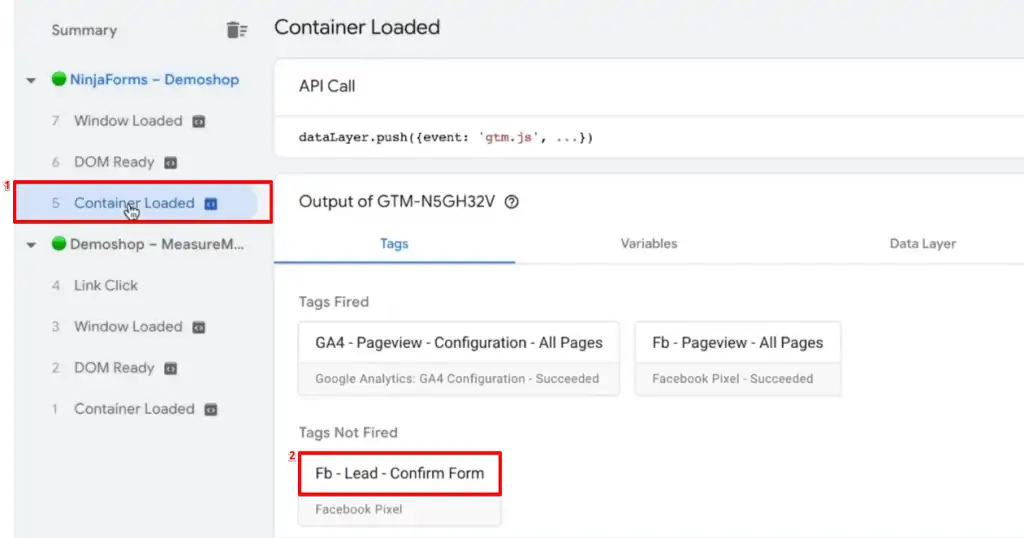
Task: Click API icon next to event 7 Window Loaded
Action: [x=199, y=121]
